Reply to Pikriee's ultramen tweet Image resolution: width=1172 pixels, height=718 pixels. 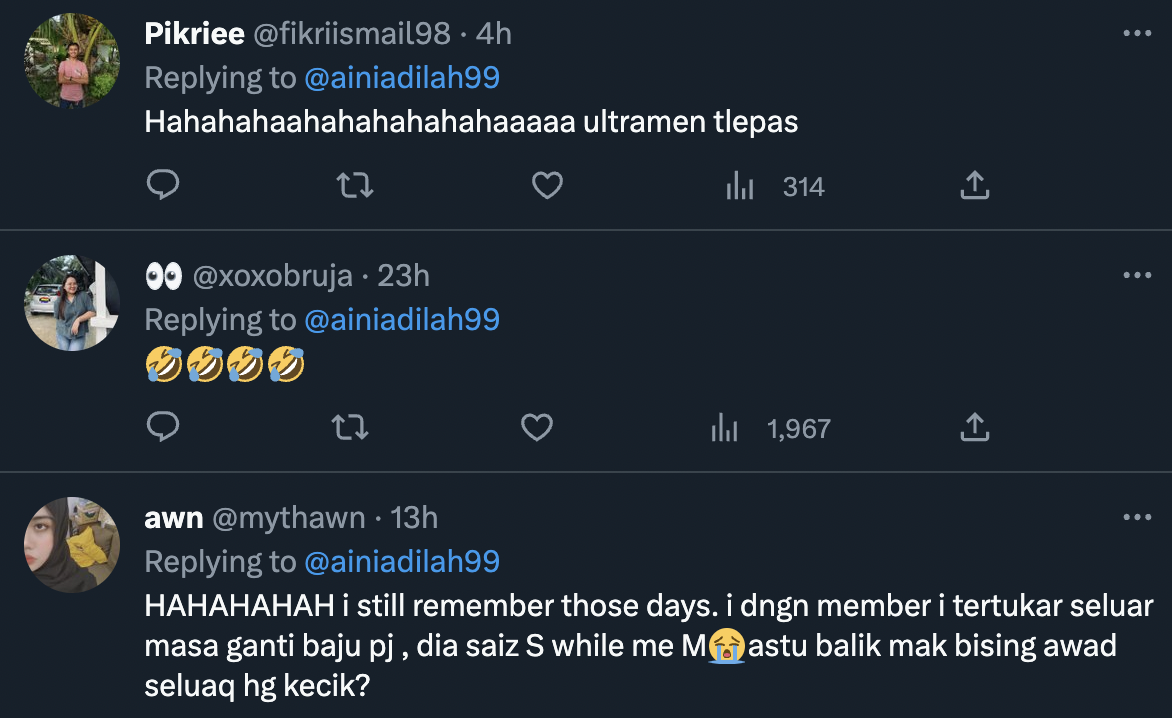tap(162, 185)
